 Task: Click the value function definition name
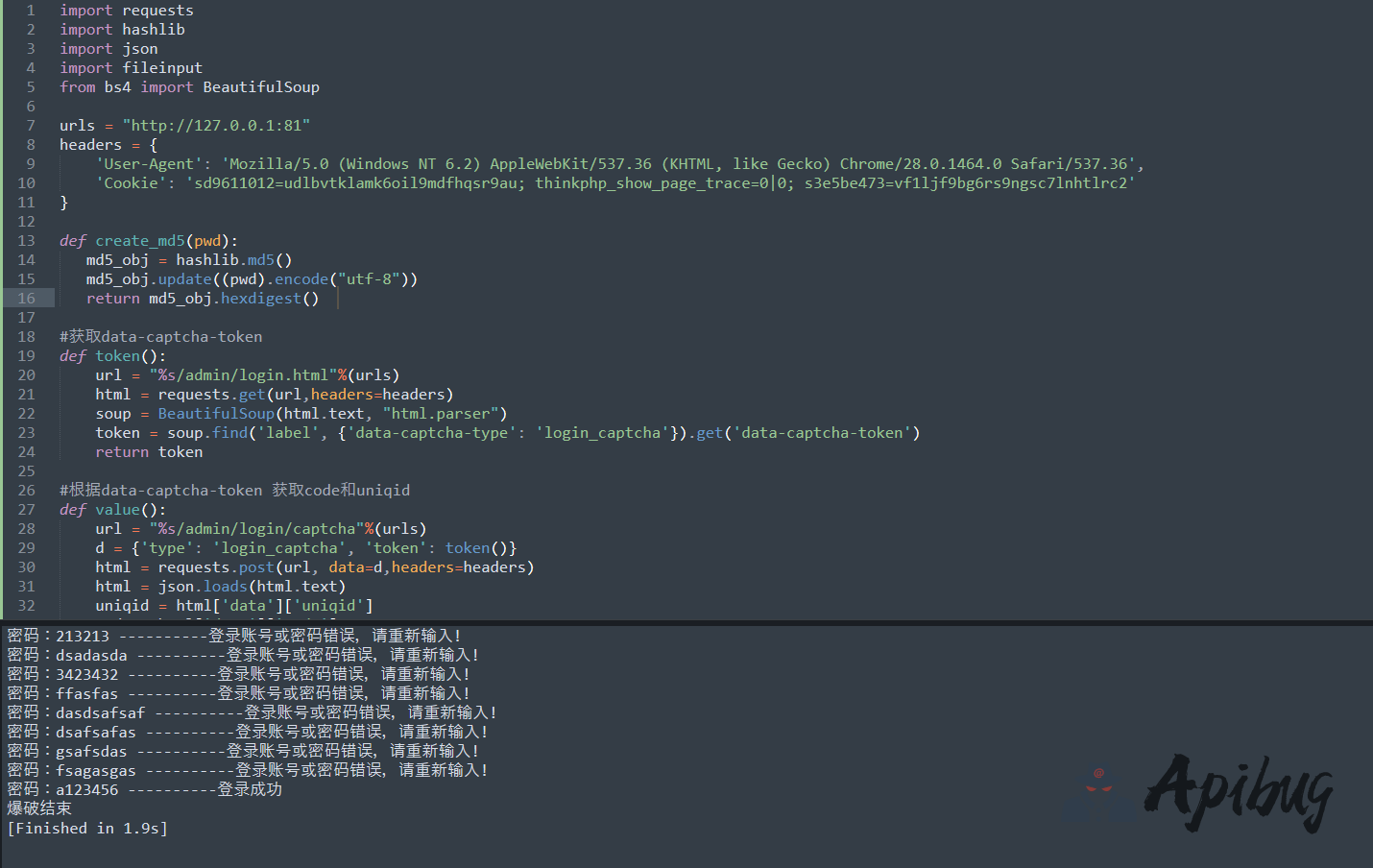pyautogui.click(x=117, y=510)
